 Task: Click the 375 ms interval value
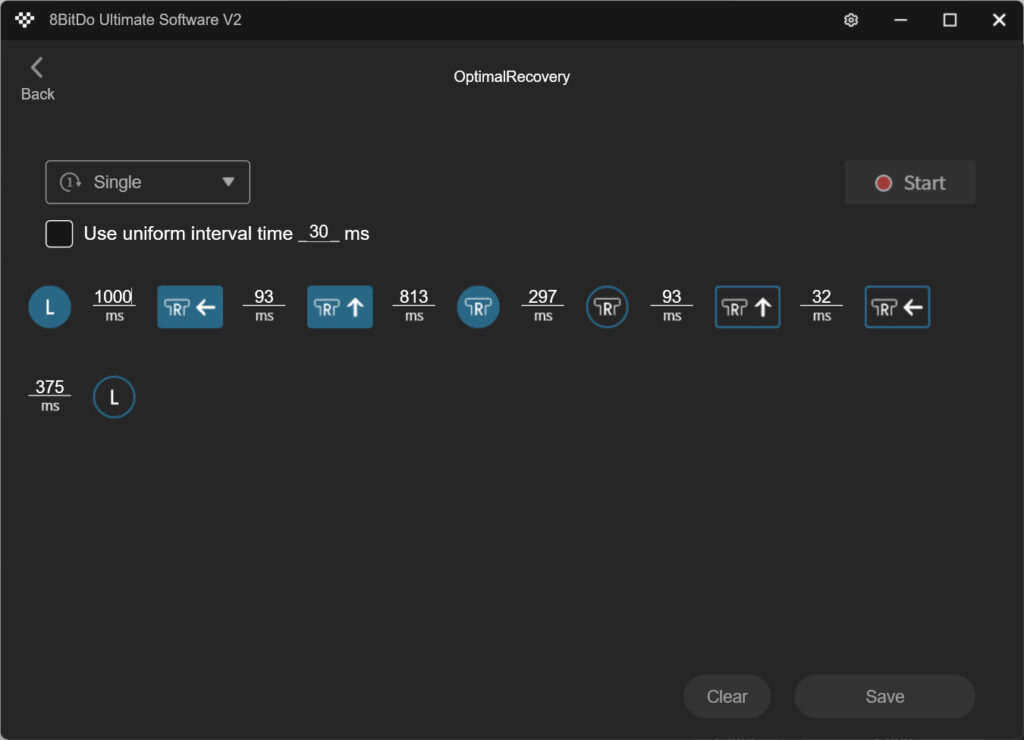click(x=50, y=387)
